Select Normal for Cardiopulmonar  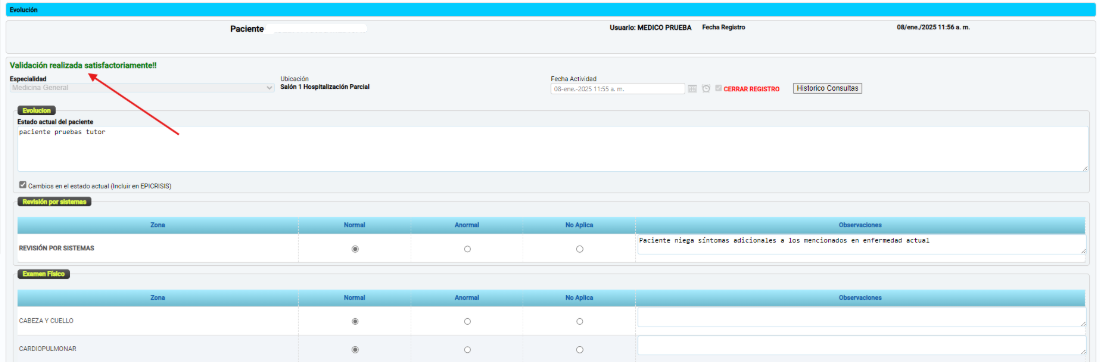click(x=355, y=349)
